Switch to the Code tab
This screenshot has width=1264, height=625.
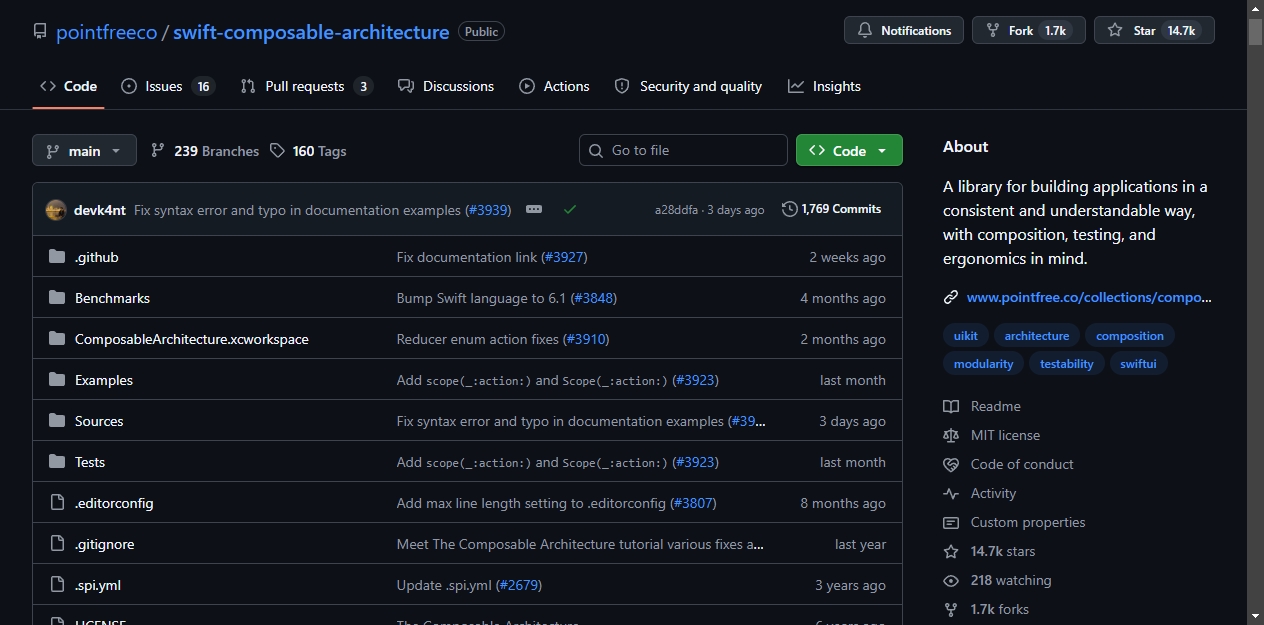click(68, 86)
